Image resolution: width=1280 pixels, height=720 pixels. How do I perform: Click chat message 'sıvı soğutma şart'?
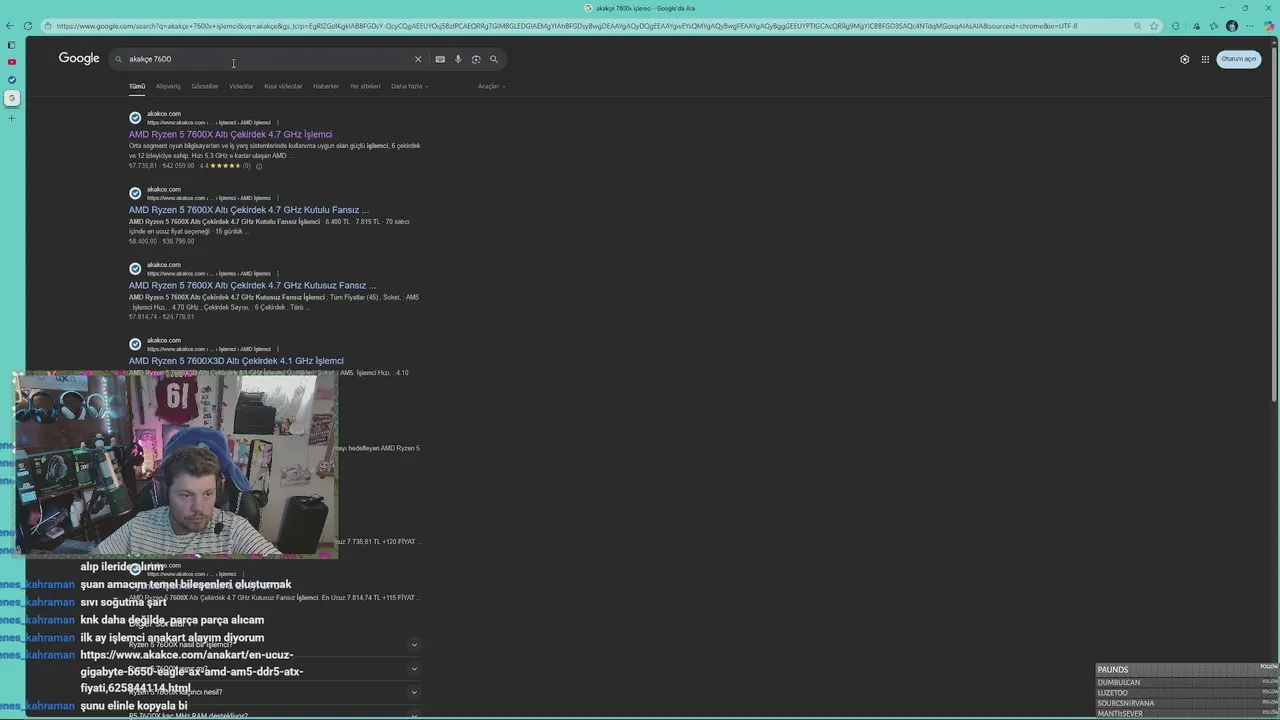[123, 602]
